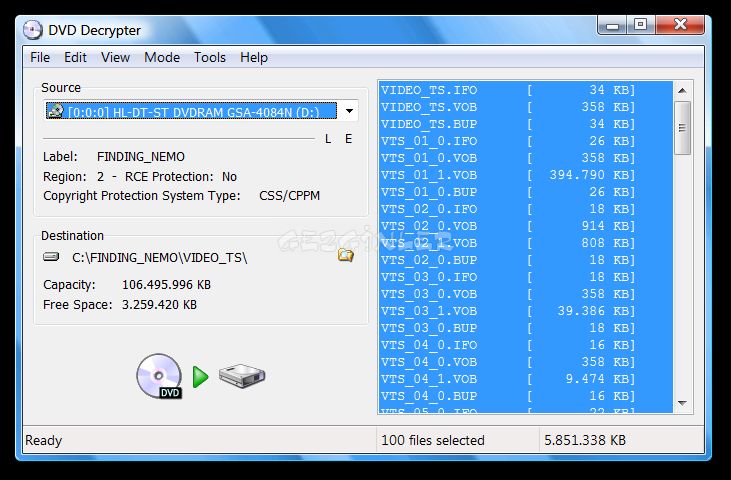Select VTS_03_0.VOB file row
This screenshot has width=731, height=480.
[x=526, y=294]
